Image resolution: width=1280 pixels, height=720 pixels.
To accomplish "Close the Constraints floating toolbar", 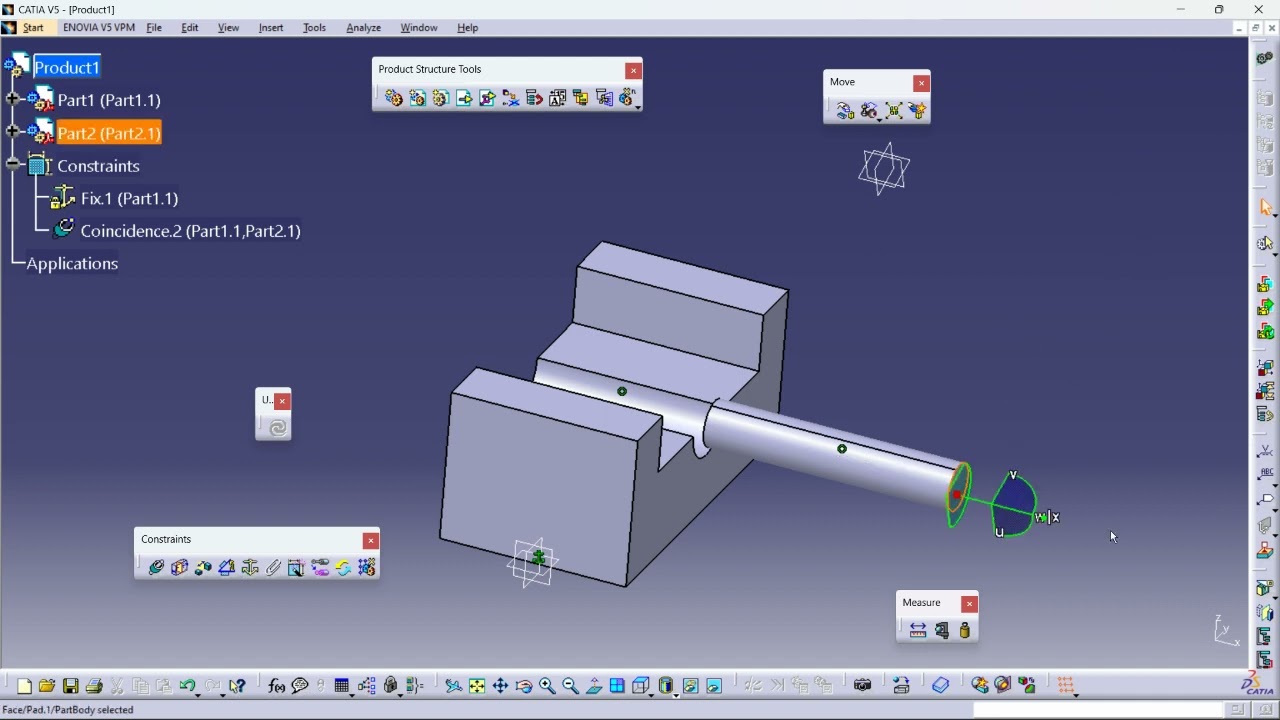I will coord(371,540).
